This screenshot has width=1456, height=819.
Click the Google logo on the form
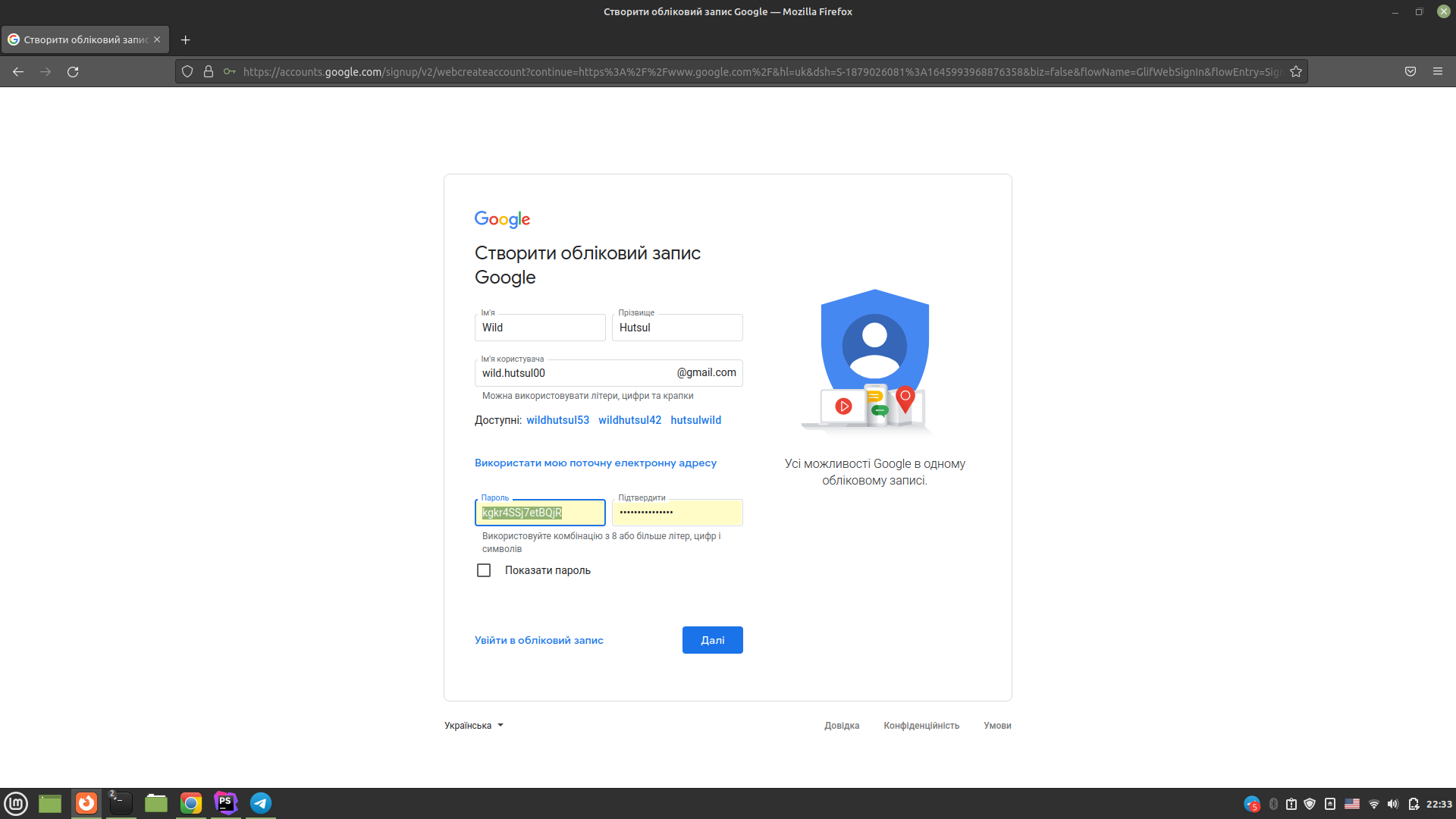pyautogui.click(x=502, y=219)
